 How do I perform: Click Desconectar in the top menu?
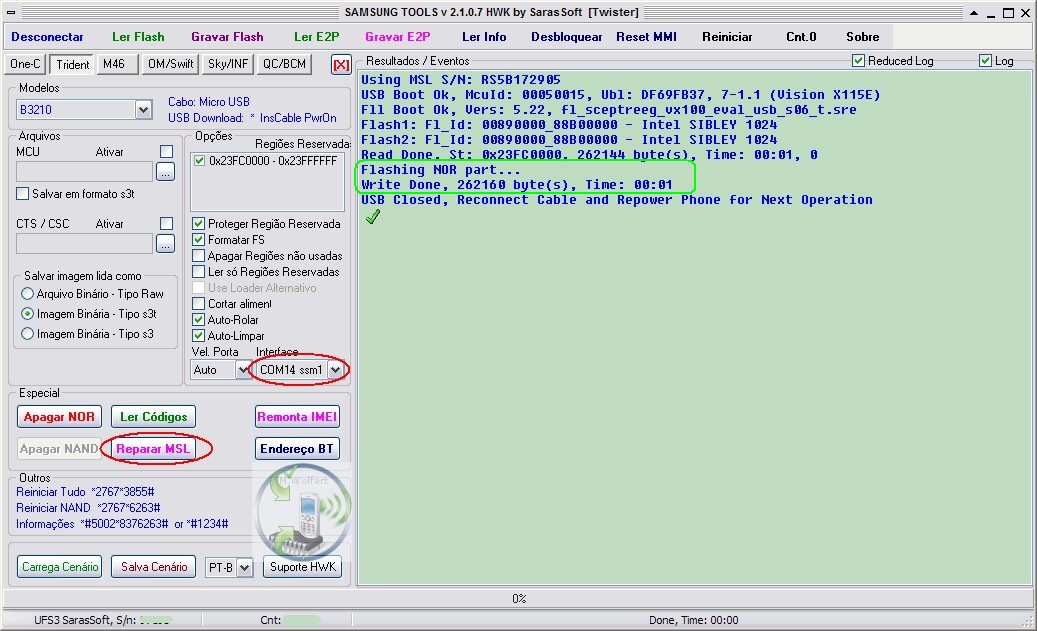point(47,37)
